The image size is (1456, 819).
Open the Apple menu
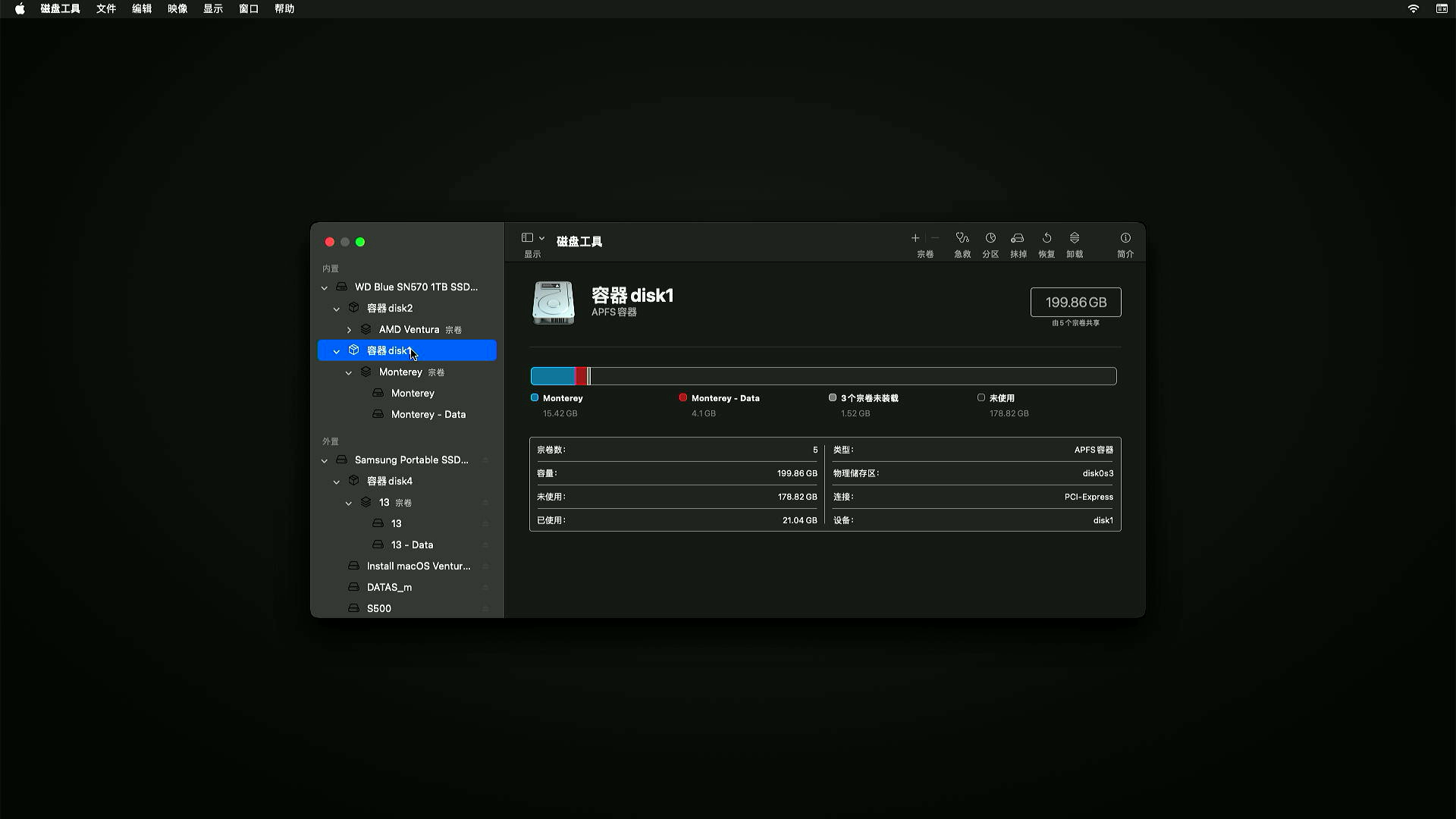click(20, 9)
